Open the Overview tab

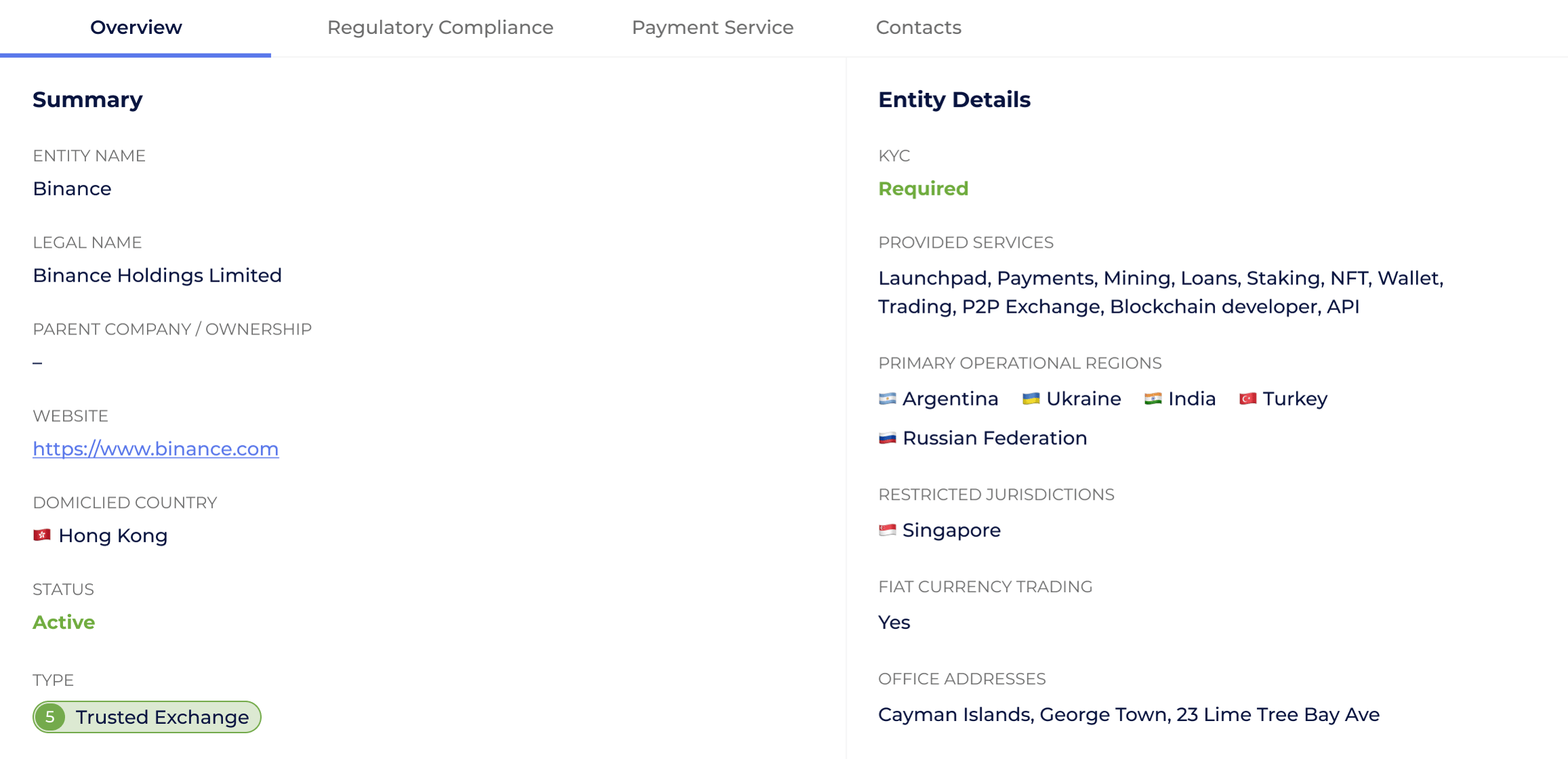pos(136,28)
